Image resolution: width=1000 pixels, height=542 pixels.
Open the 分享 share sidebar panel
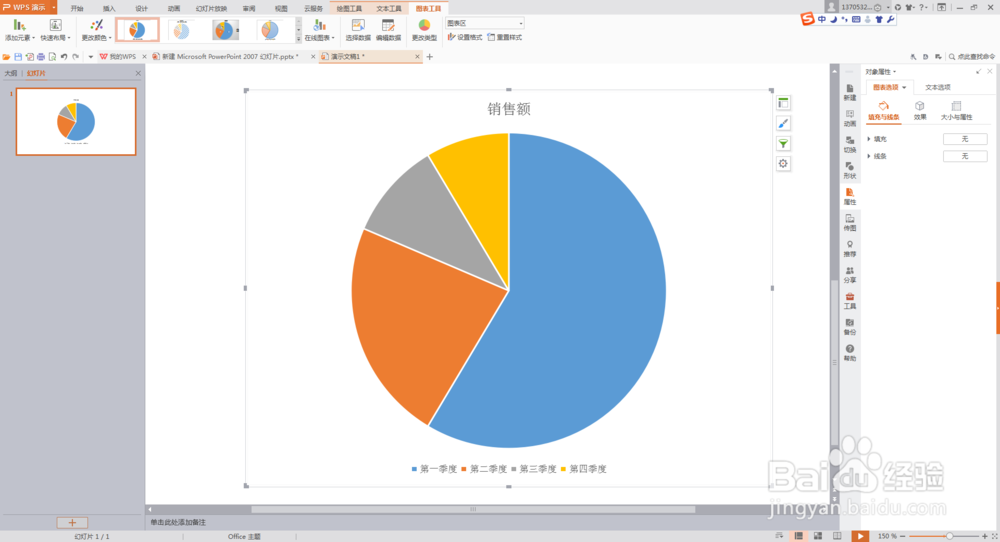[x=849, y=275]
